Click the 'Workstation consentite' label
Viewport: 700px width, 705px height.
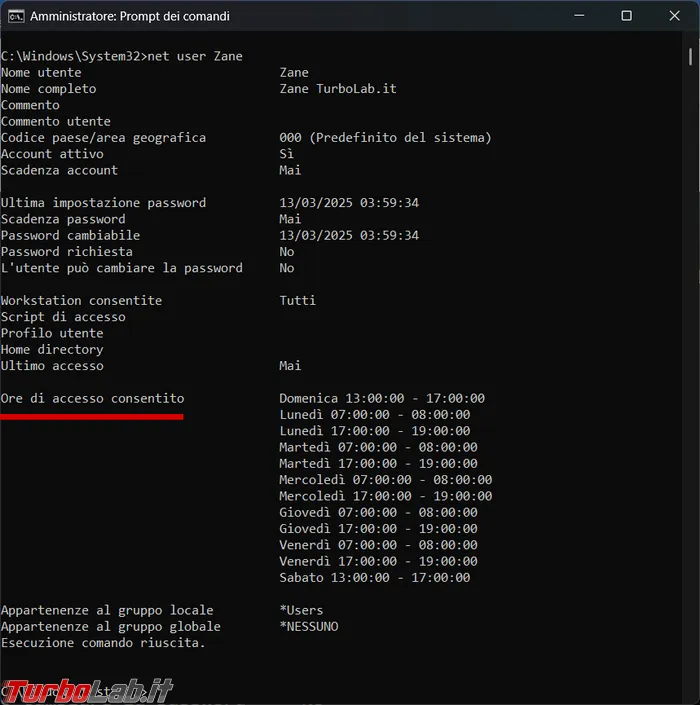(81, 300)
